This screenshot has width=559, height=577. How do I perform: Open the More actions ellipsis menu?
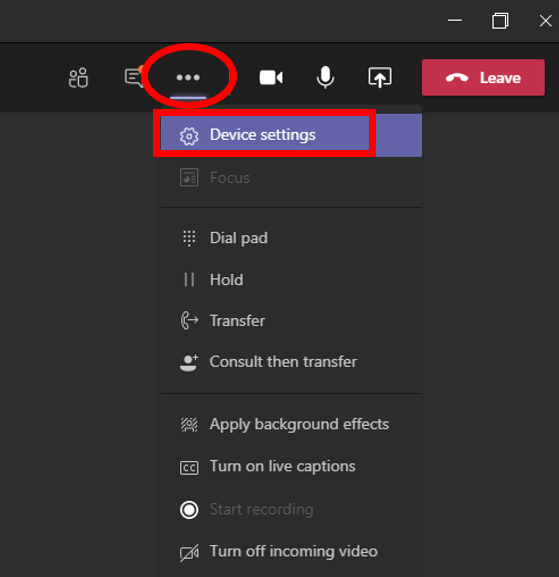pos(188,77)
